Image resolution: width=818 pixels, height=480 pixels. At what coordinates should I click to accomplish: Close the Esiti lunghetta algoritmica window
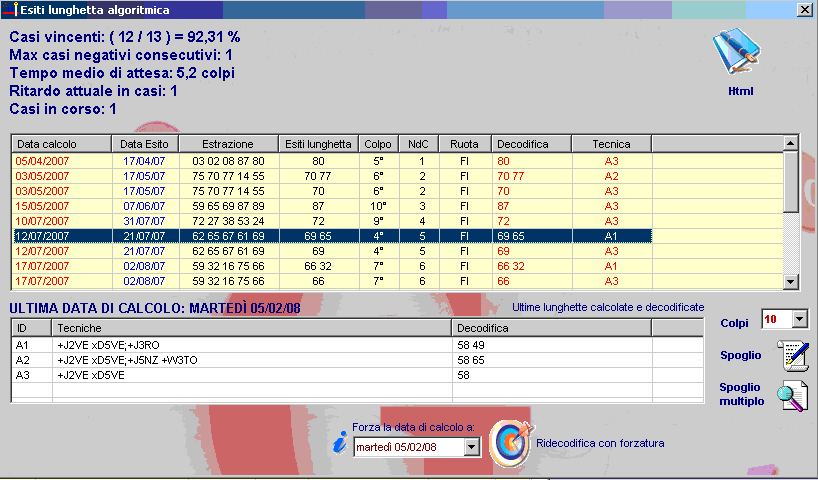pyautogui.click(x=804, y=9)
